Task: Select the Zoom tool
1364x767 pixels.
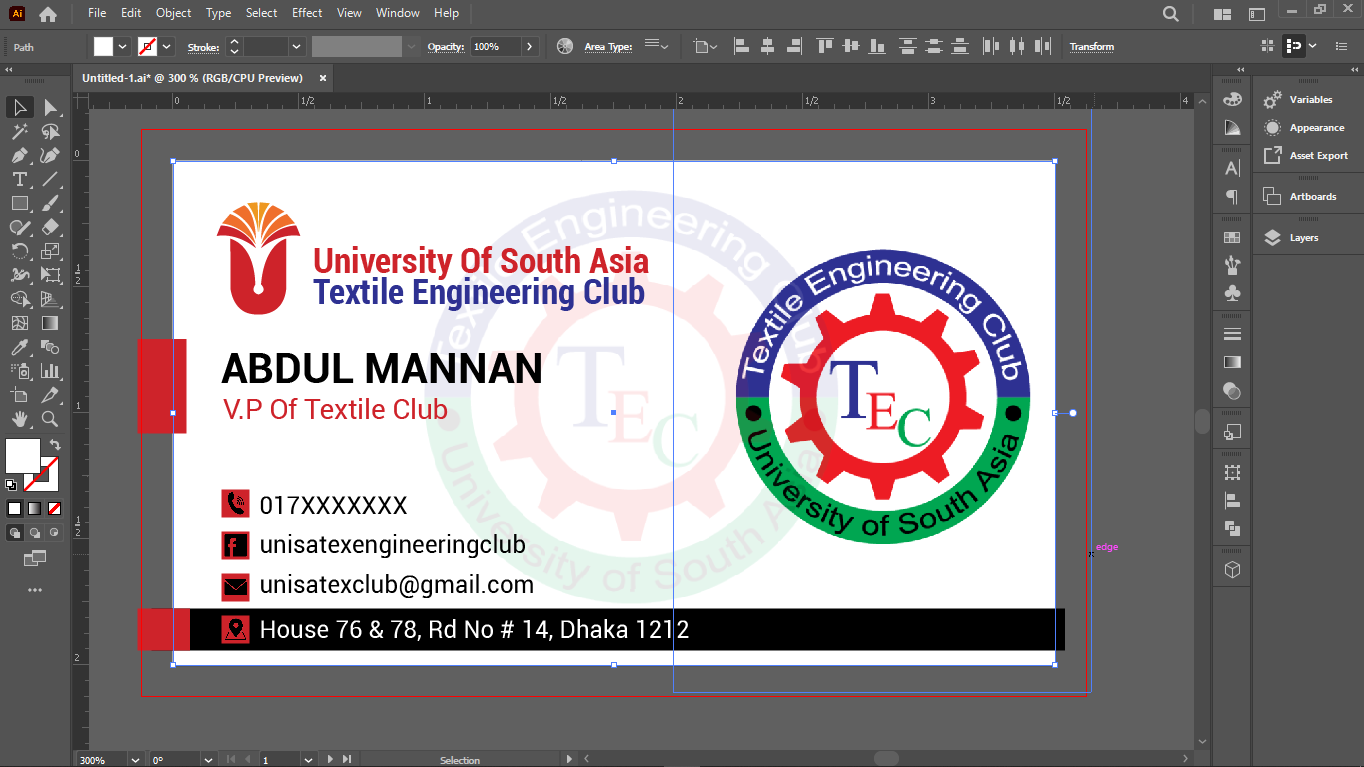Action: pos(50,419)
